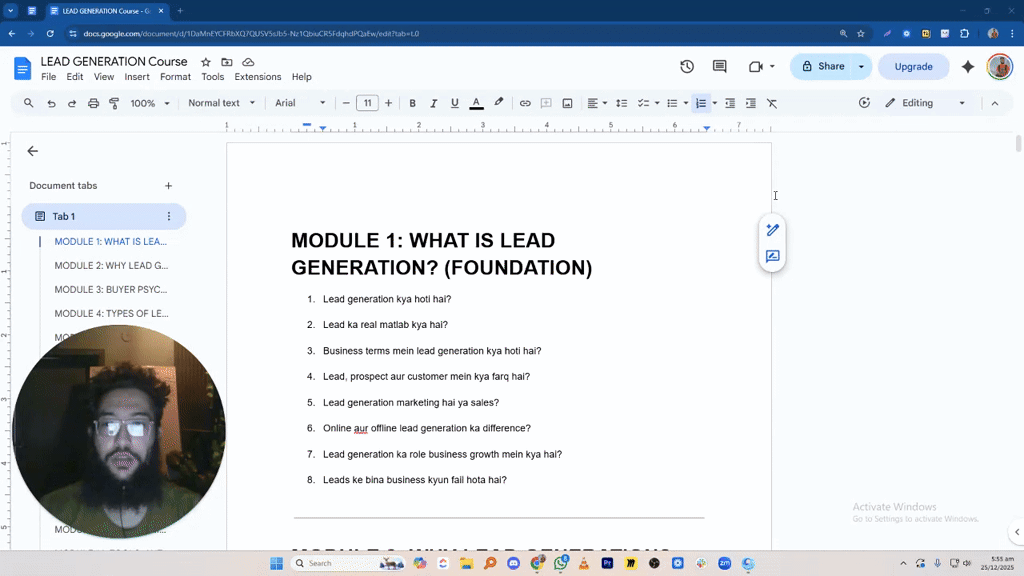Click the font size input field
This screenshot has width=1024, height=576.
pyautogui.click(x=368, y=103)
